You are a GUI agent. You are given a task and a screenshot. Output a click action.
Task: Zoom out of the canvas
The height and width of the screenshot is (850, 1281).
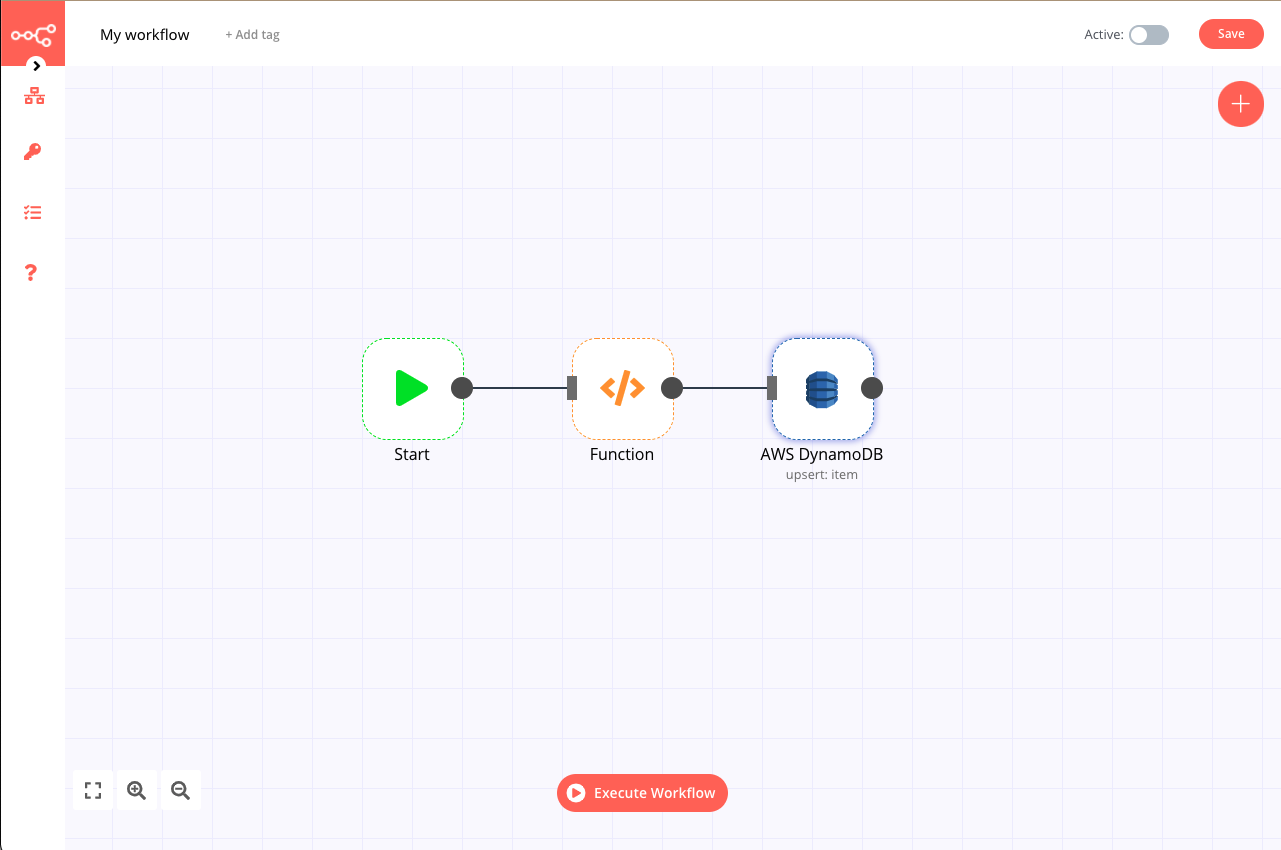pos(181,790)
